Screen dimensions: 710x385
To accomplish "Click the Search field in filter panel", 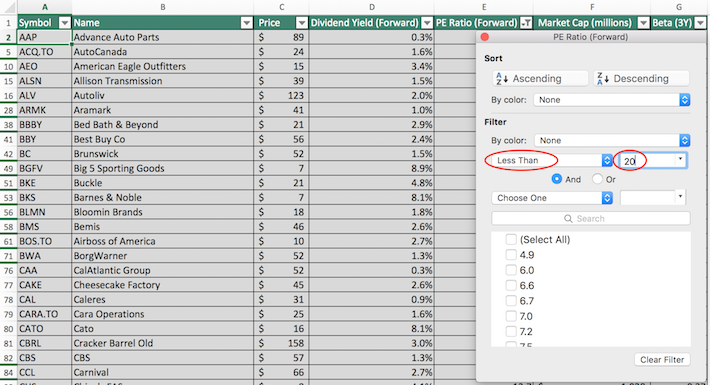I will tap(590, 219).
